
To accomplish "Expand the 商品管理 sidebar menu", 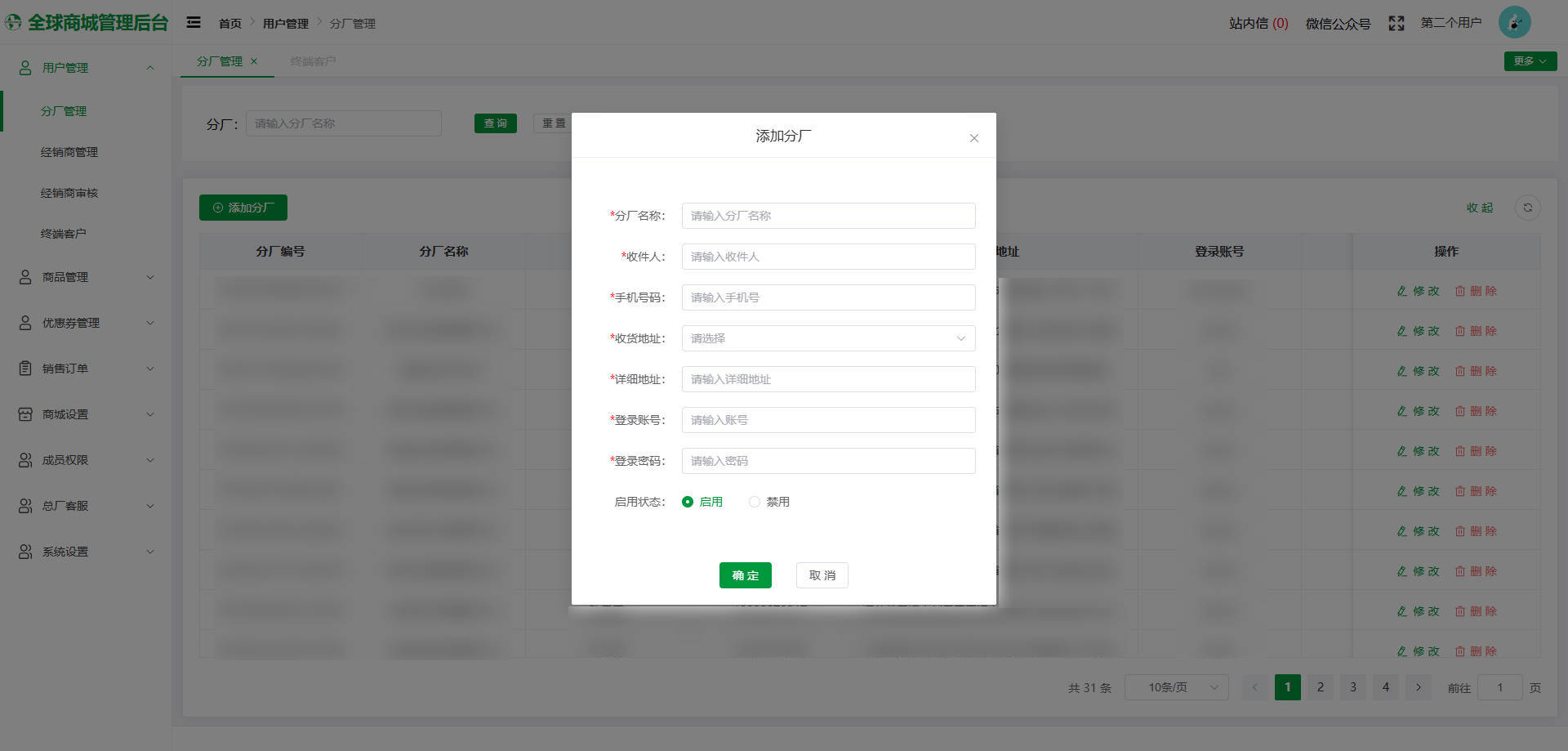I will pyautogui.click(x=86, y=277).
